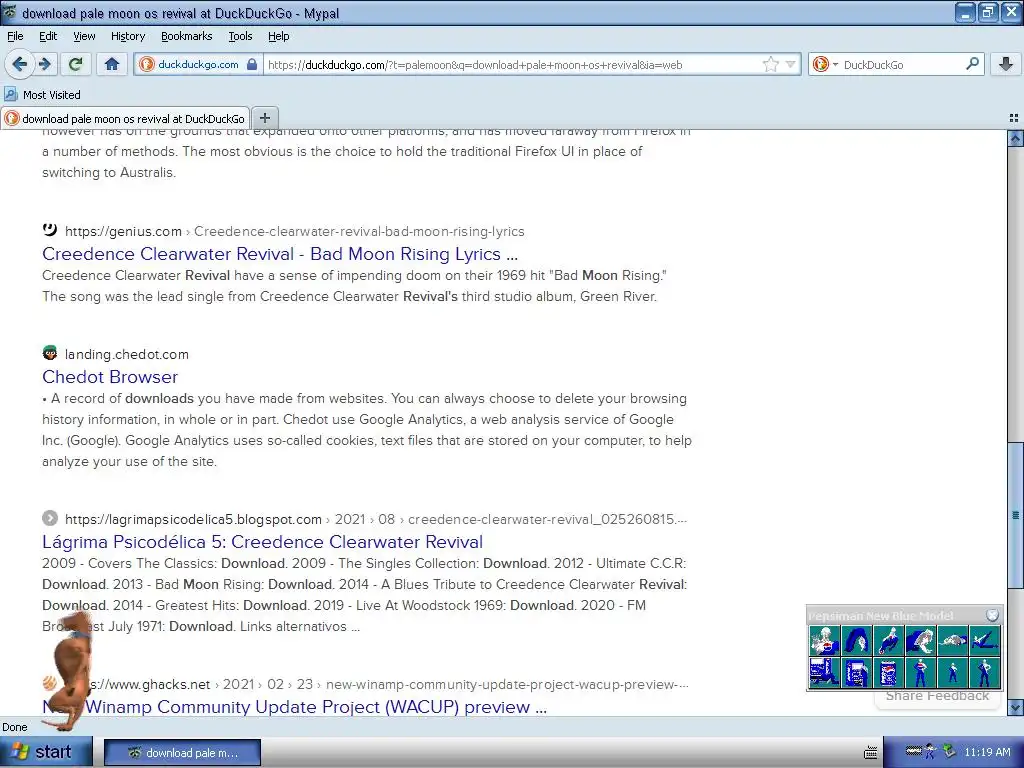Click the tab groups icon right of tab bar
Viewport: 1024px width, 768px height.
1014,118
